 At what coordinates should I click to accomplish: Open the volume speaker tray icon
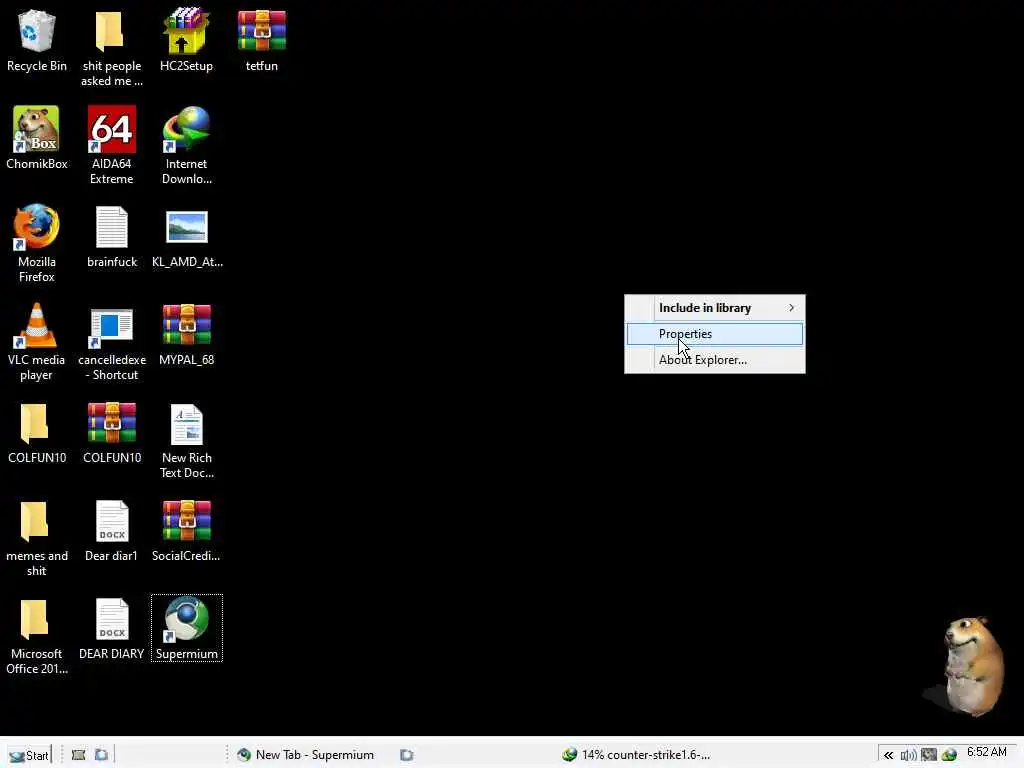pyautogui.click(x=908, y=756)
